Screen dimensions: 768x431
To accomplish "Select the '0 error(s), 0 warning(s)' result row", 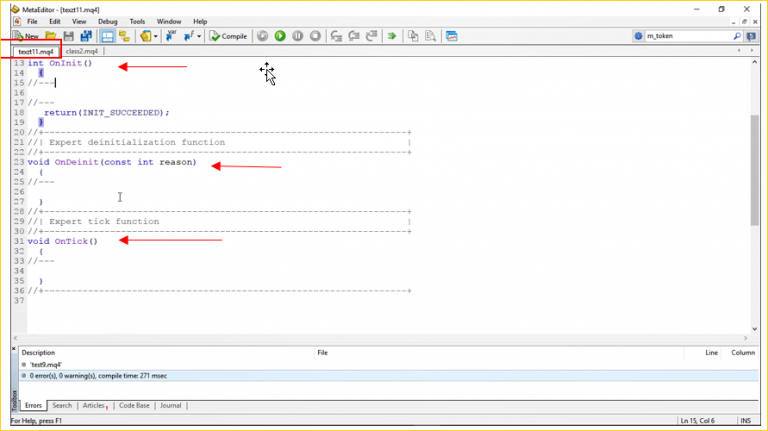I will tap(389, 376).
